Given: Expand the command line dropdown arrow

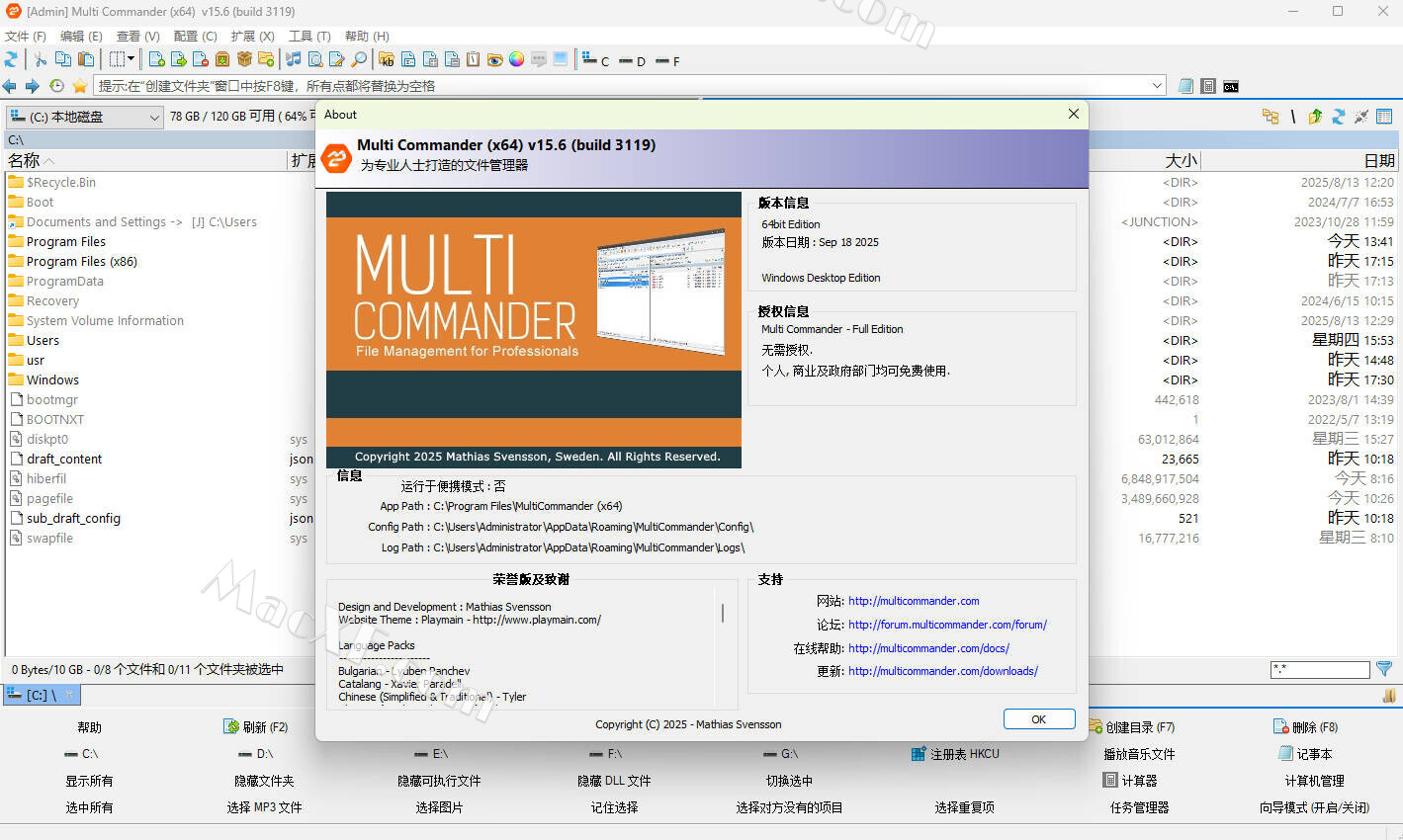Looking at the screenshot, I should [x=1157, y=86].
